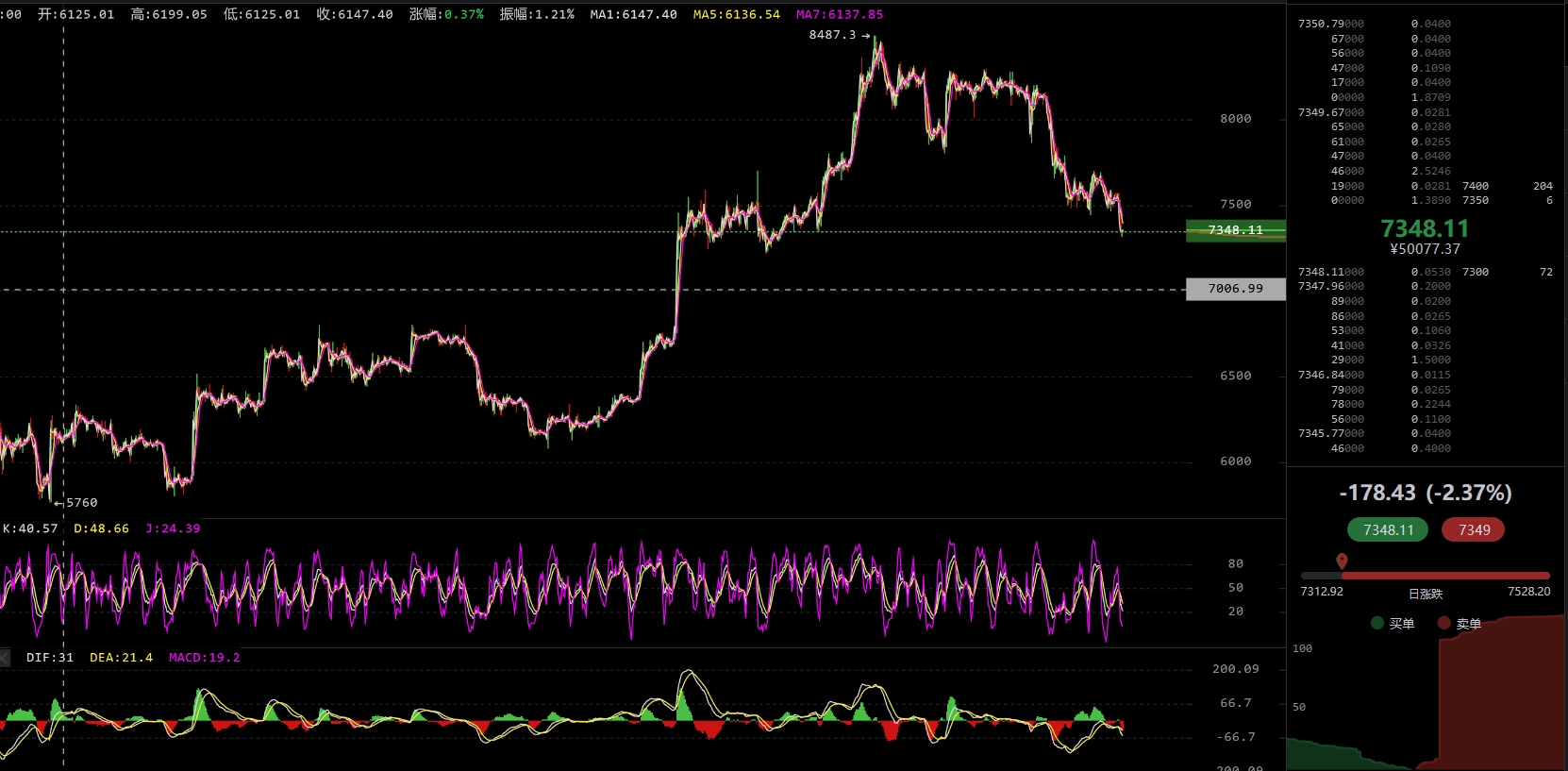This screenshot has width=1568, height=771.
Task: Click the 7400 aggregated price level
Action: point(1476,186)
